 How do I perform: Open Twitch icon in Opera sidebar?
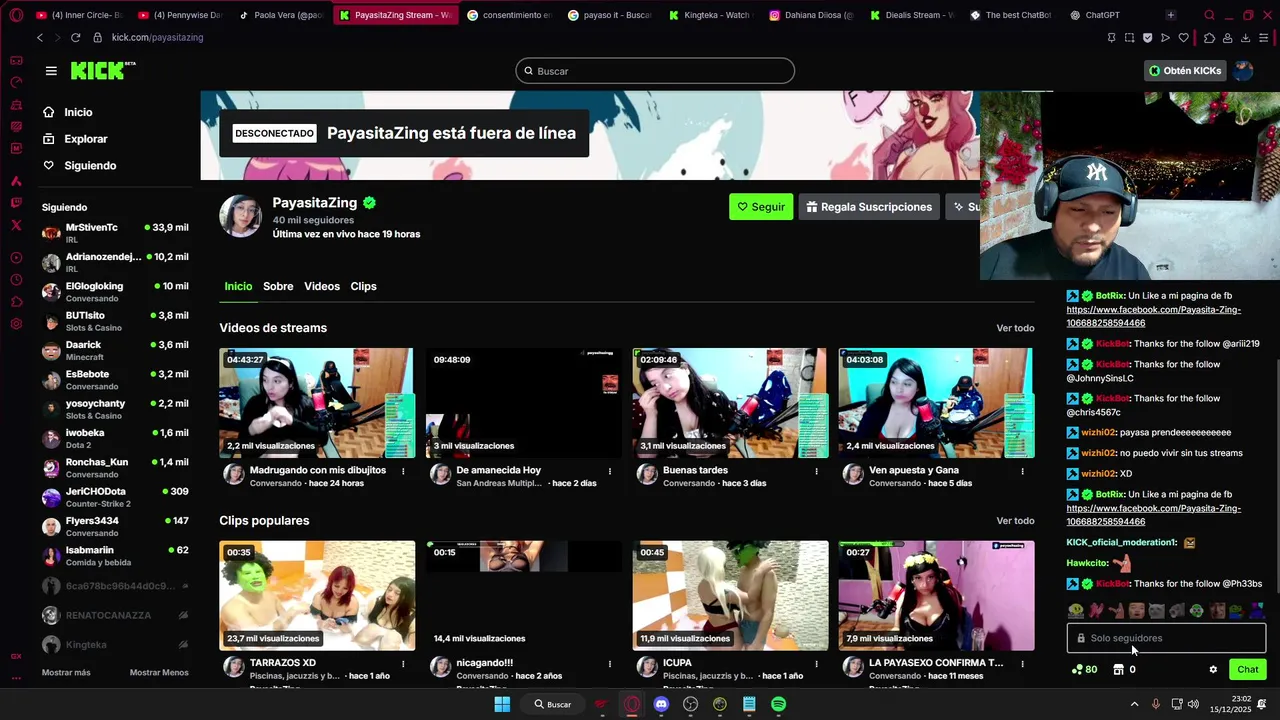[x=16, y=203]
